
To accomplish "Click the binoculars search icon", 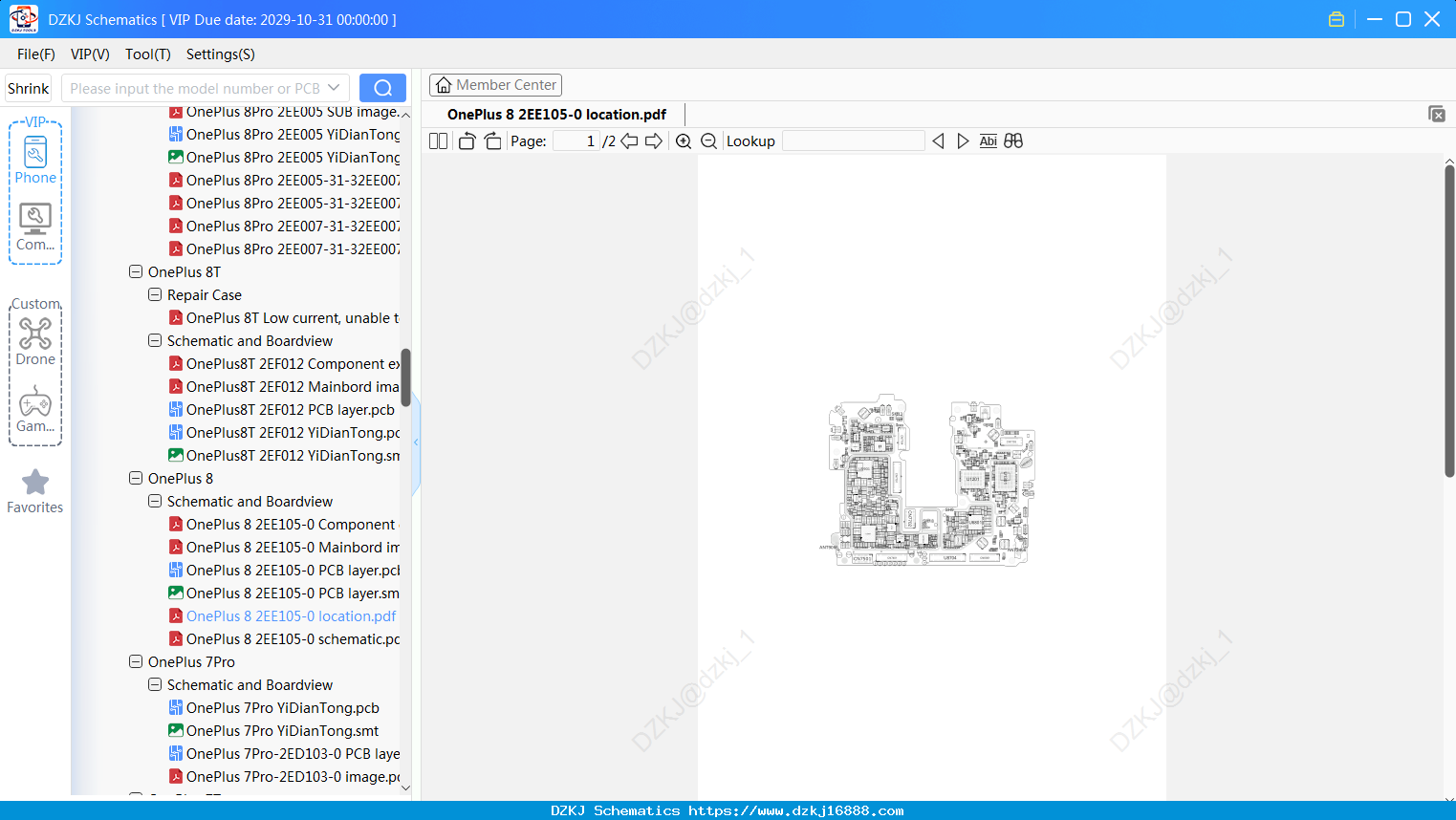I will pos(1013,140).
